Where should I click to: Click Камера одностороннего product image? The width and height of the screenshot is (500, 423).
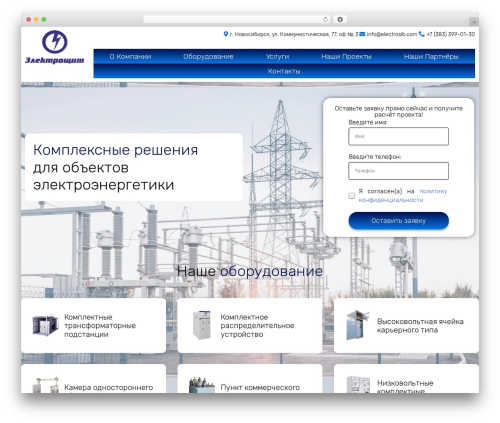(x=46, y=385)
